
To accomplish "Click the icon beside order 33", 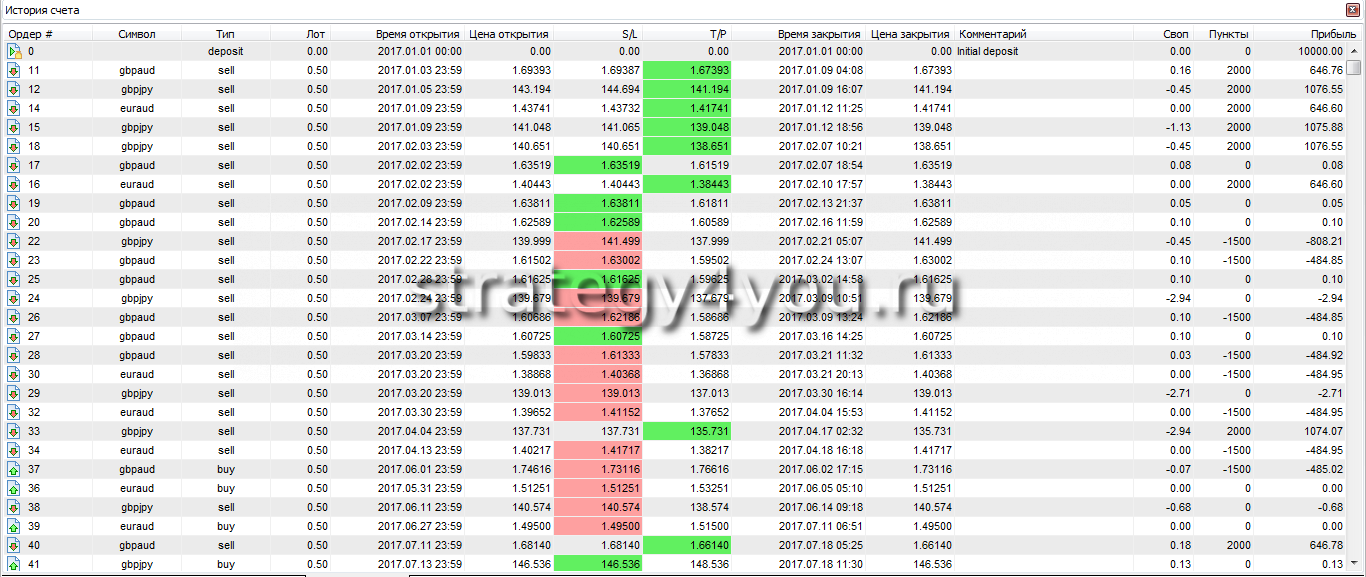I will click(14, 431).
